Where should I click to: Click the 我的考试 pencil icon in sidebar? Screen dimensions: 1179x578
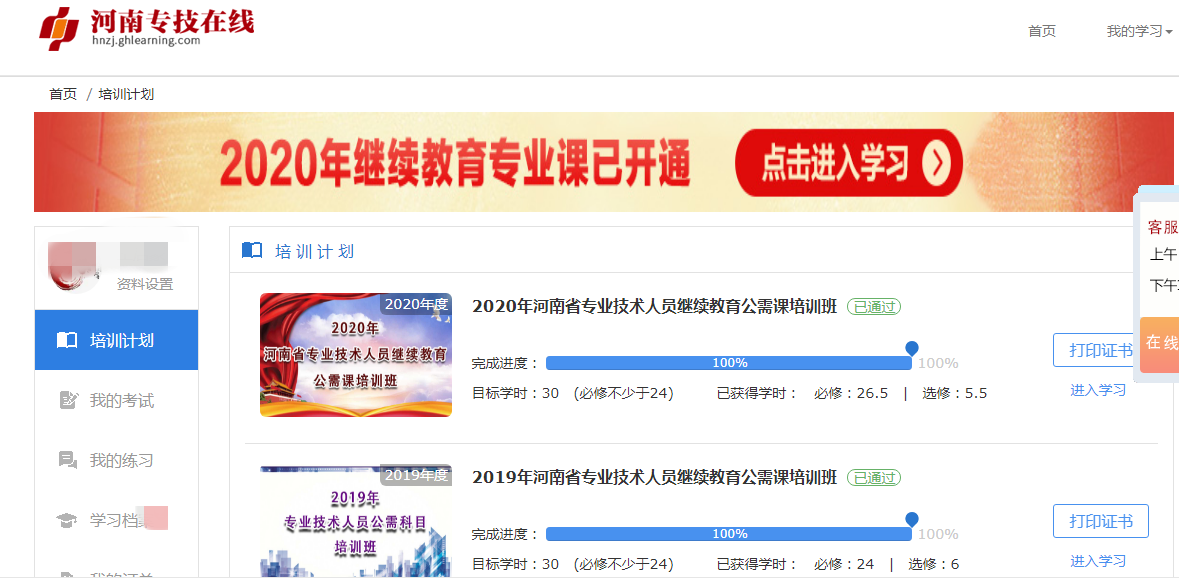67,401
